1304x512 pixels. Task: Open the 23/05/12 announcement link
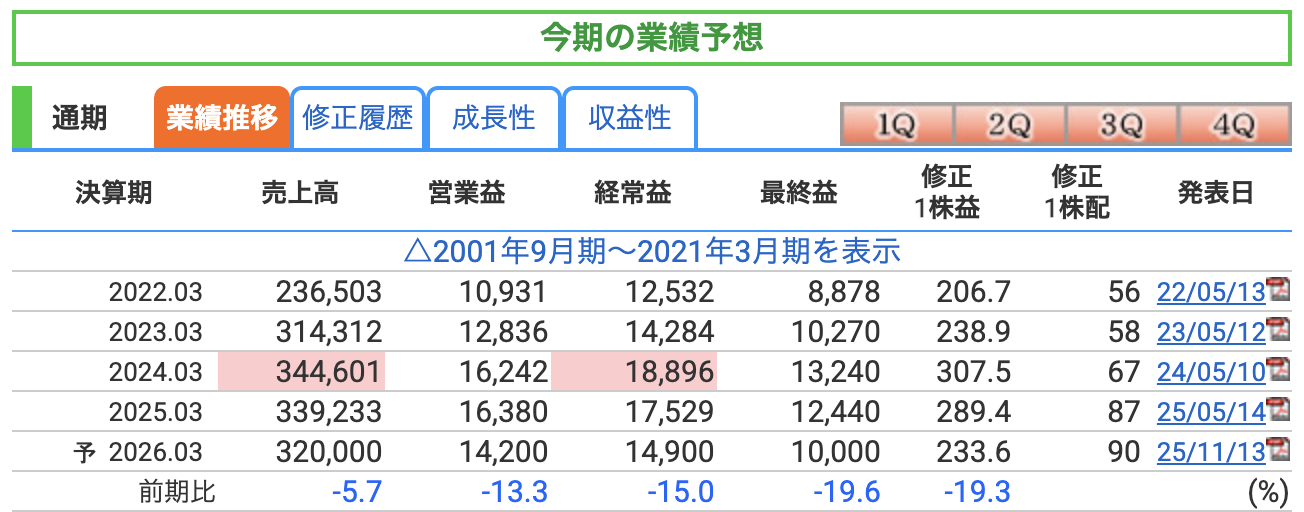(1210, 332)
